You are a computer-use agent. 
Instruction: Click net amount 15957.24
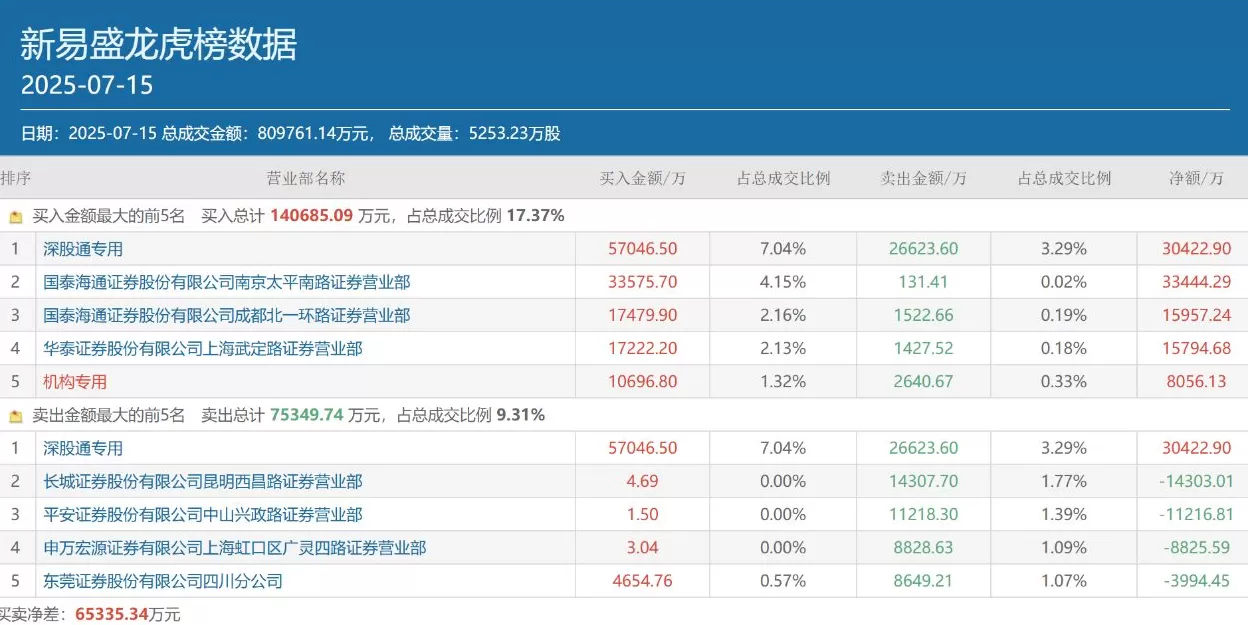point(1197,315)
